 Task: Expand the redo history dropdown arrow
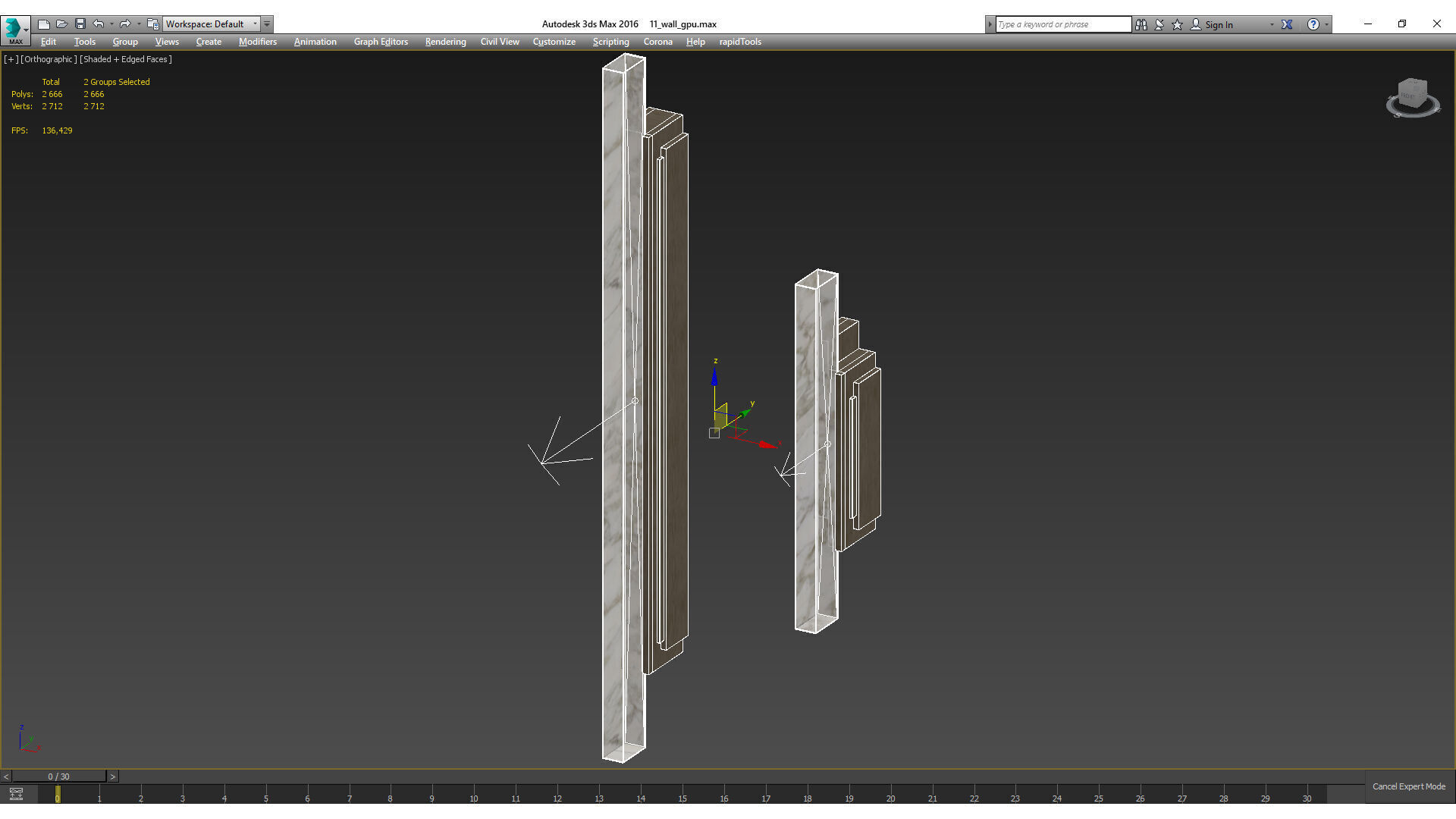click(x=139, y=24)
